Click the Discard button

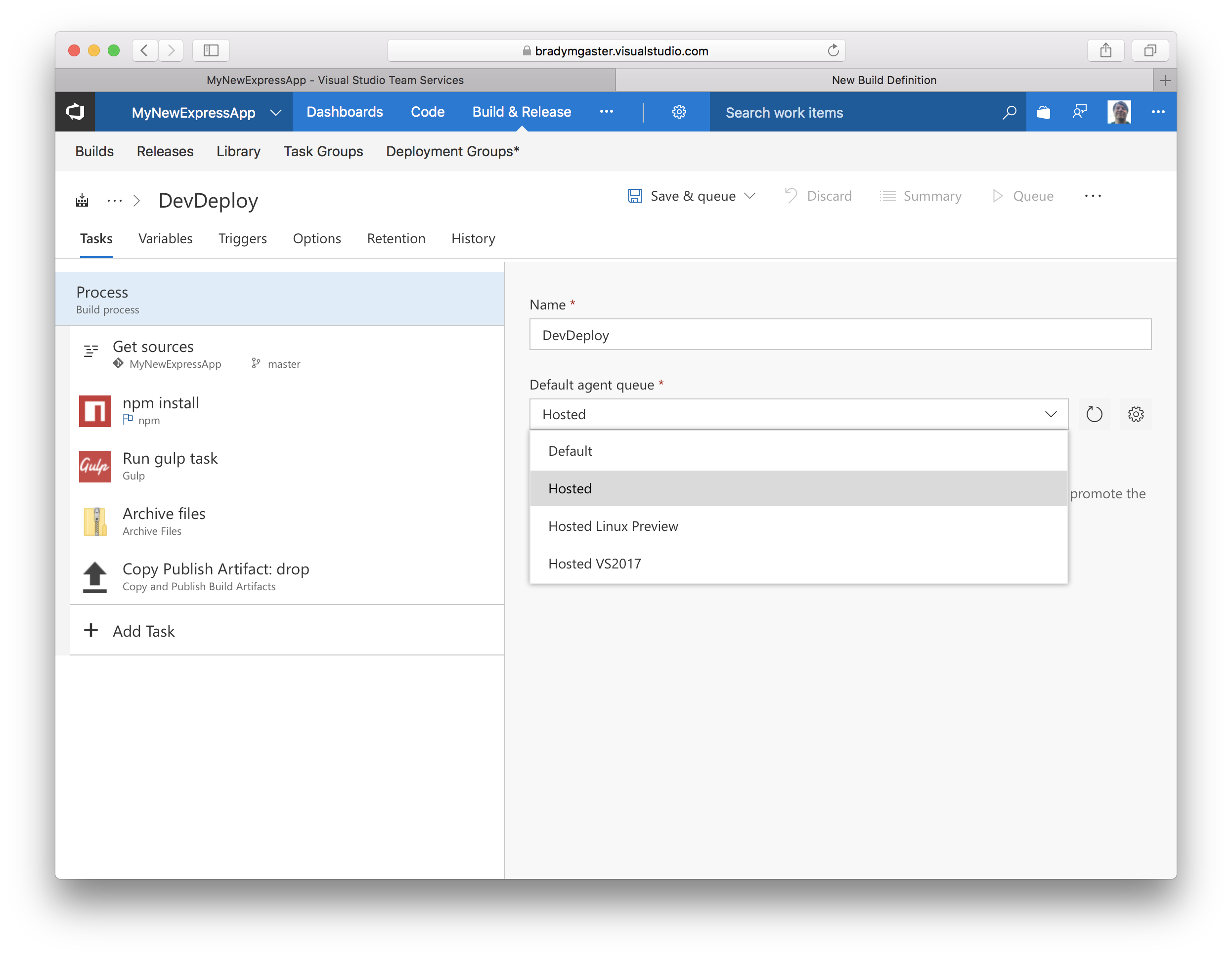click(x=818, y=196)
